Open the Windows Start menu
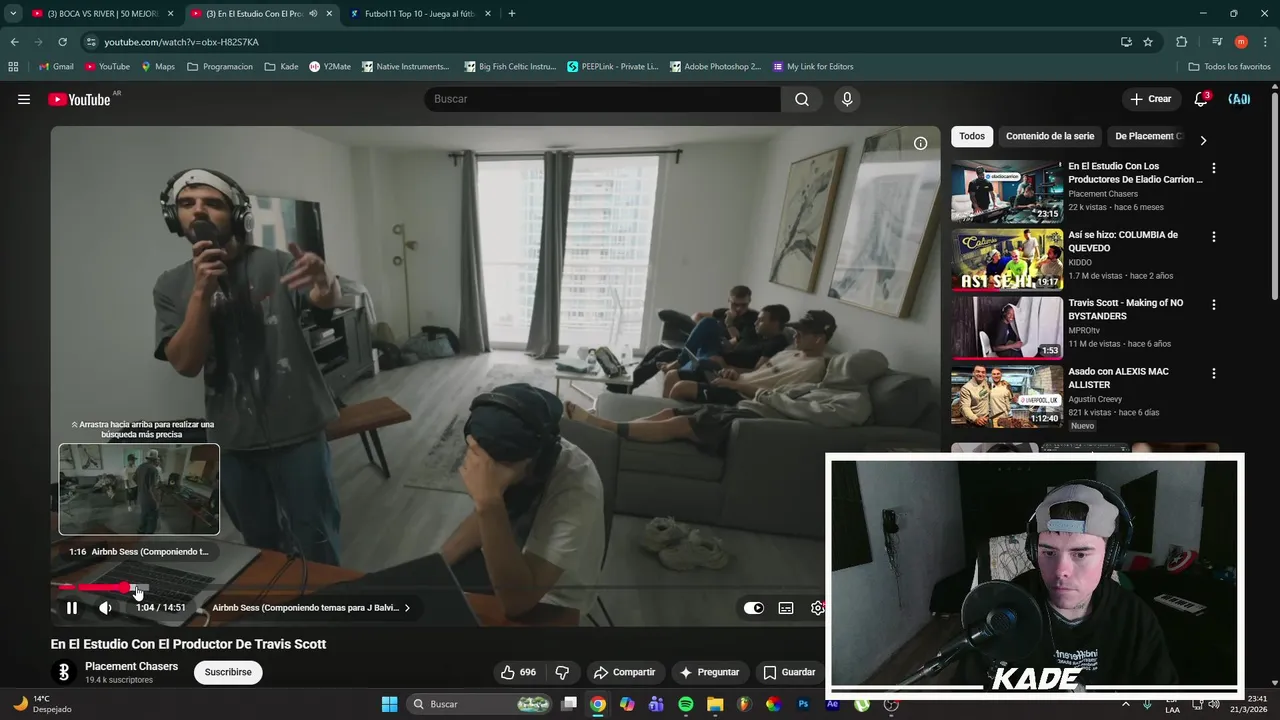This screenshot has width=1280, height=720. pos(389,704)
